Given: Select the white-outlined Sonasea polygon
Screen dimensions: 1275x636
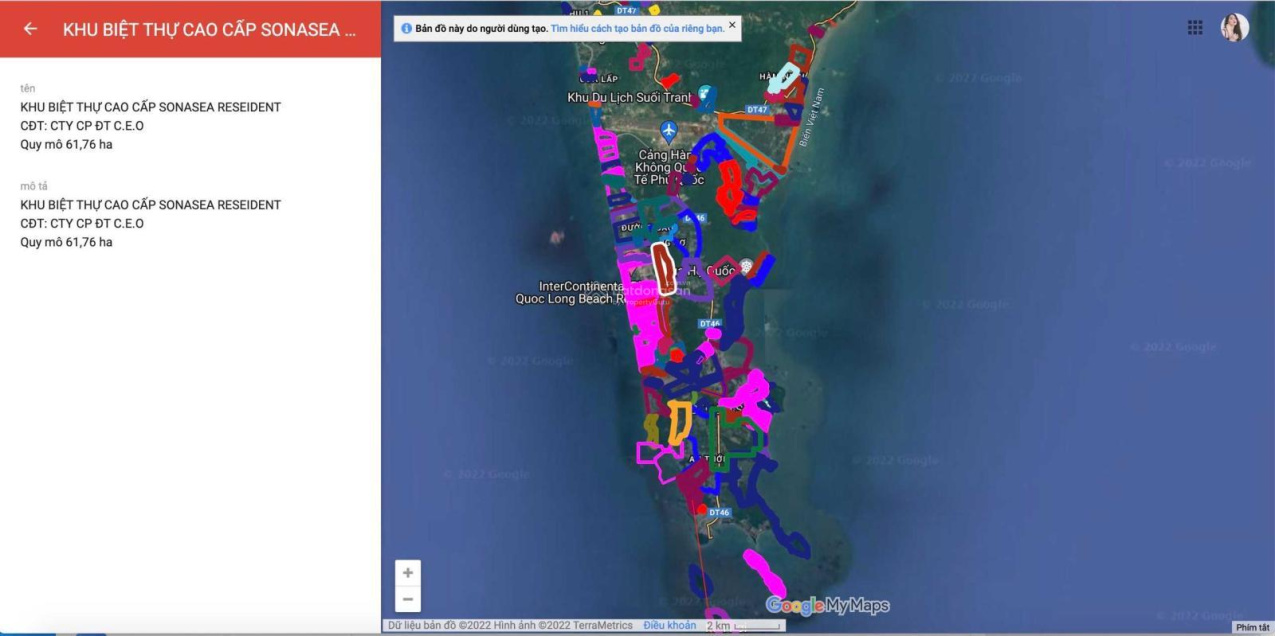Looking at the screenshot, I should (663, 267).
